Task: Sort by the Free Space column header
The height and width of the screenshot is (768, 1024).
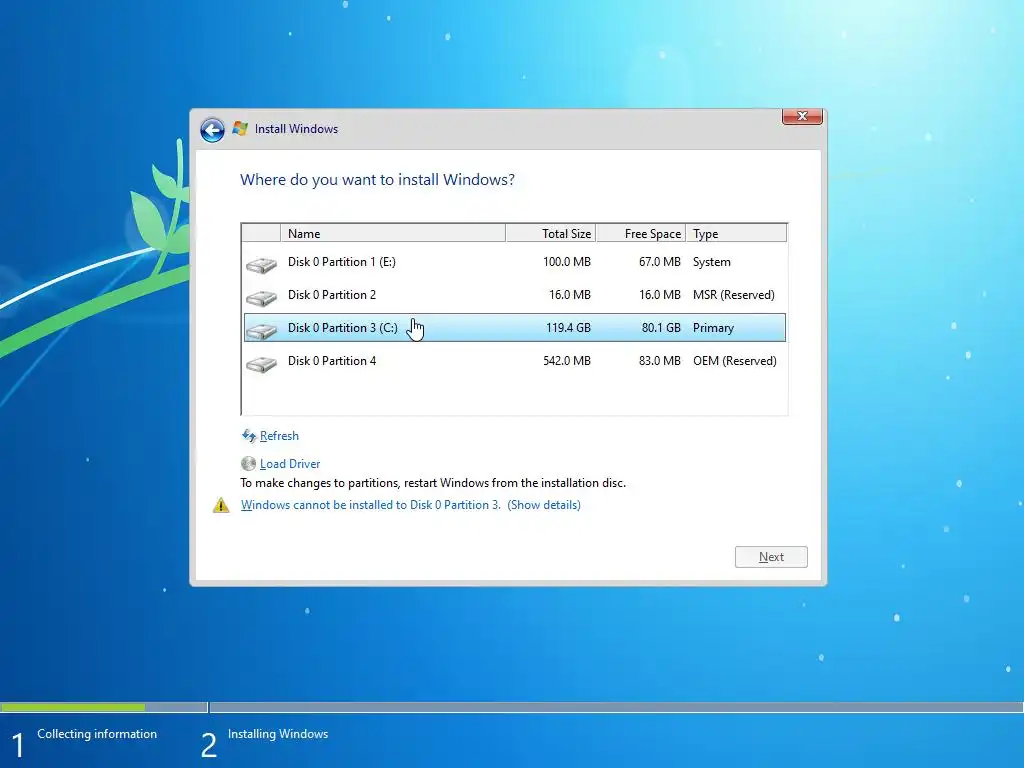Action: [x=641, y=233]
